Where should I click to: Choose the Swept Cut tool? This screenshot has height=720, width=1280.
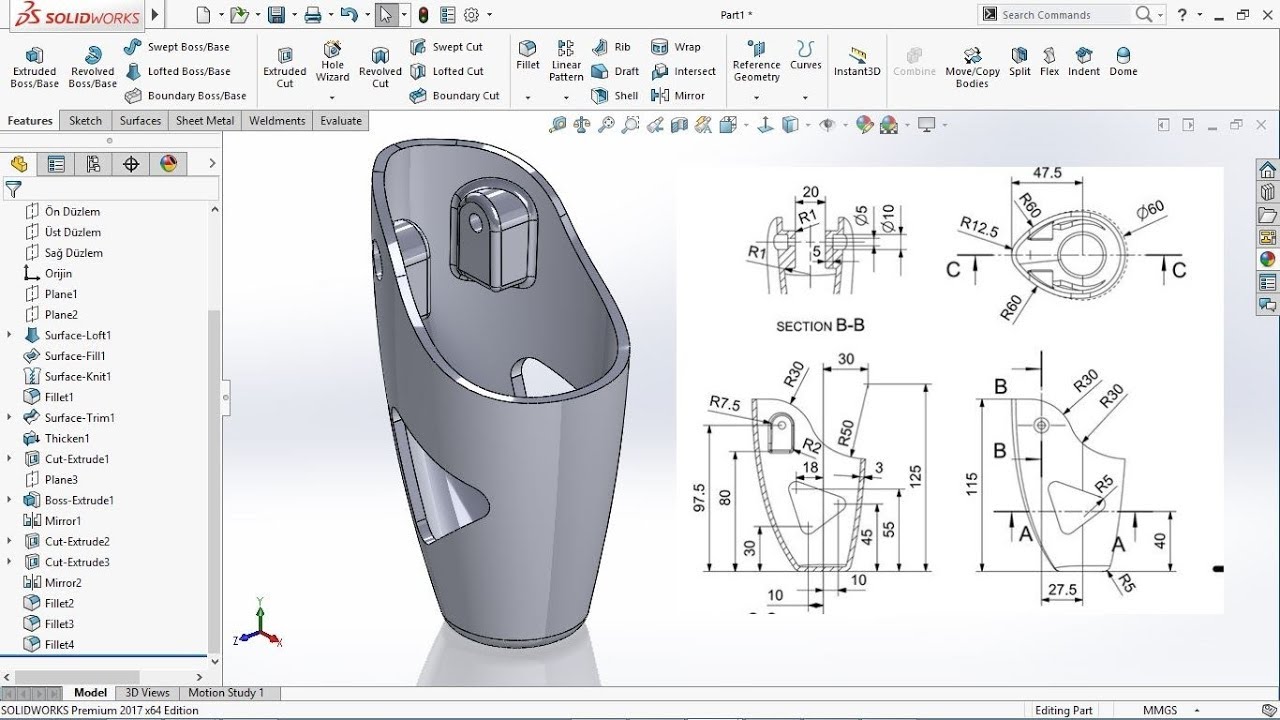[x=446, y=47]
